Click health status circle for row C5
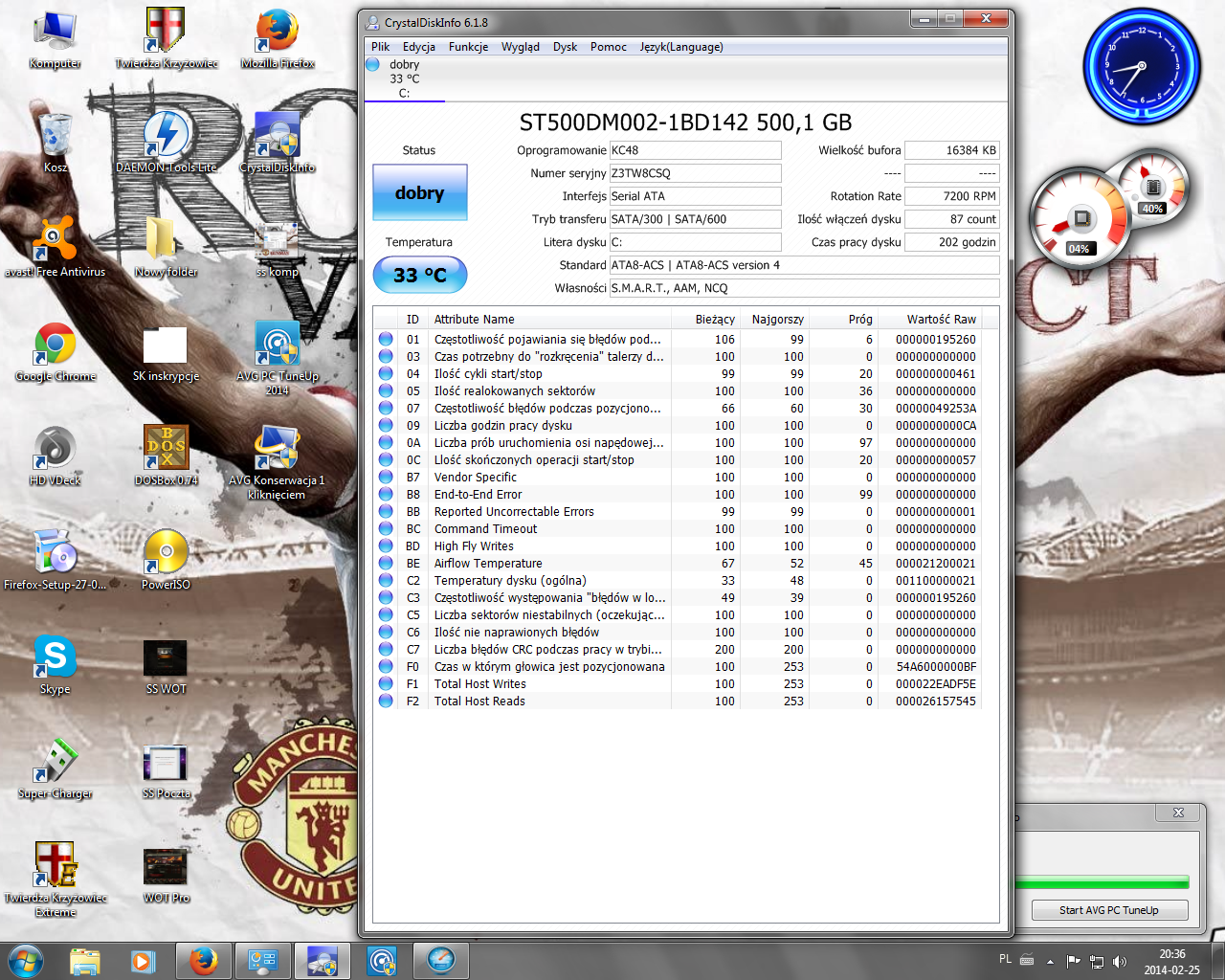Screen dimensions: 1225x980 click(386, 614)
